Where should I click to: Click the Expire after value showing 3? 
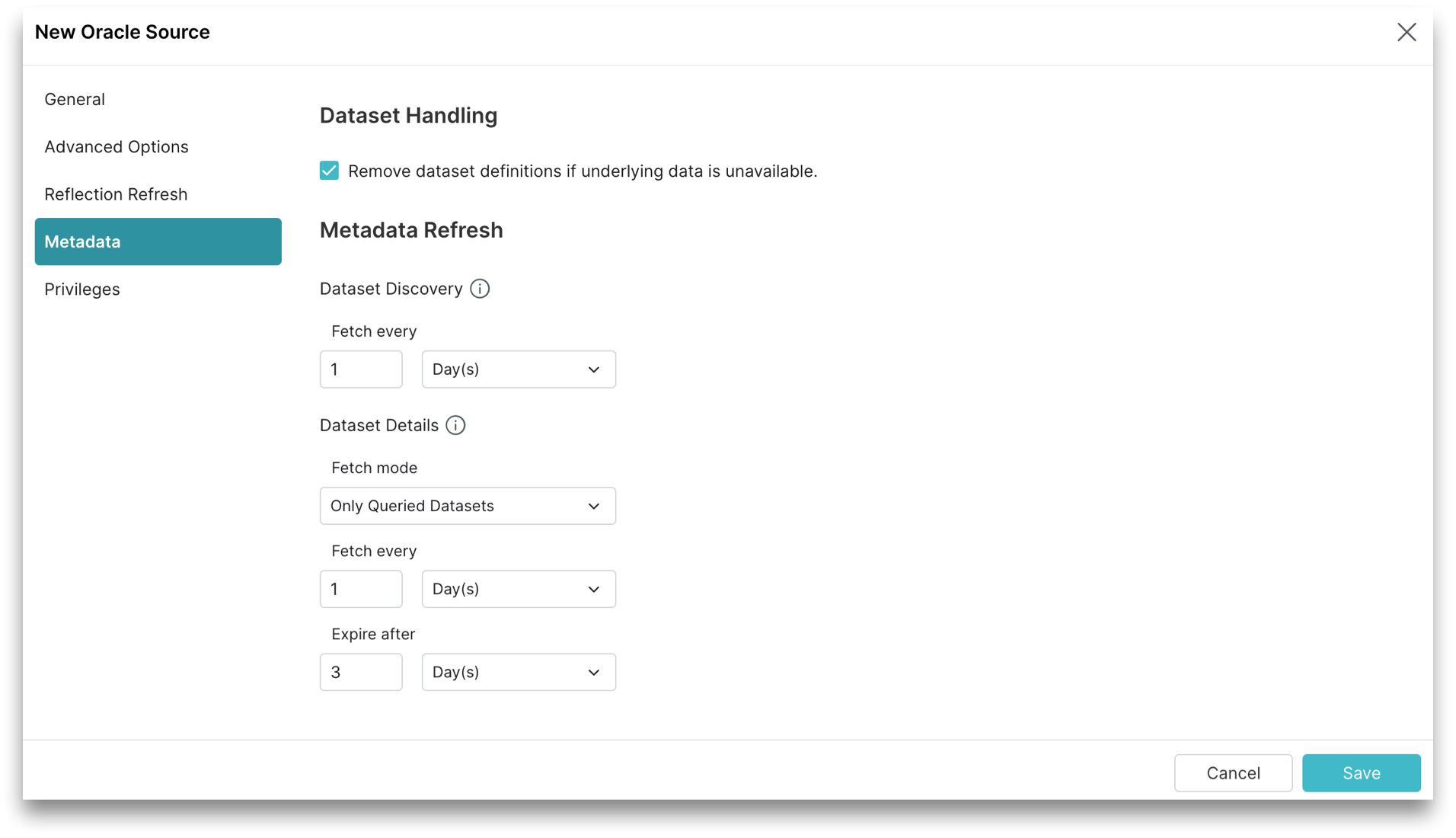pyautogui.click(x=361, y=672)
